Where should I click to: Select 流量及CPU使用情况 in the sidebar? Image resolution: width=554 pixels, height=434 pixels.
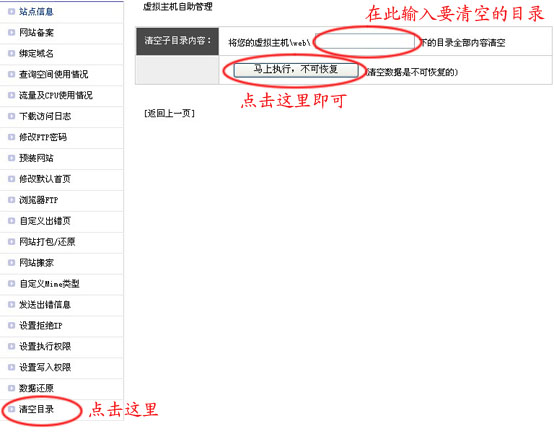56,95
